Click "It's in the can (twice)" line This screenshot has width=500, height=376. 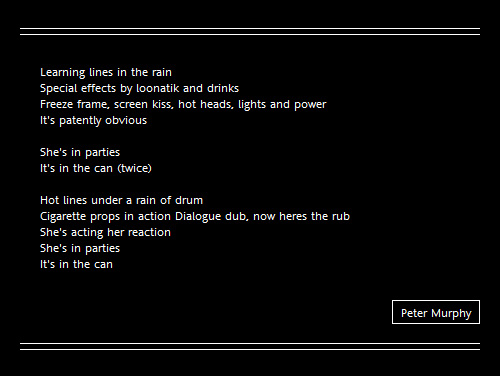pos(96,168)
